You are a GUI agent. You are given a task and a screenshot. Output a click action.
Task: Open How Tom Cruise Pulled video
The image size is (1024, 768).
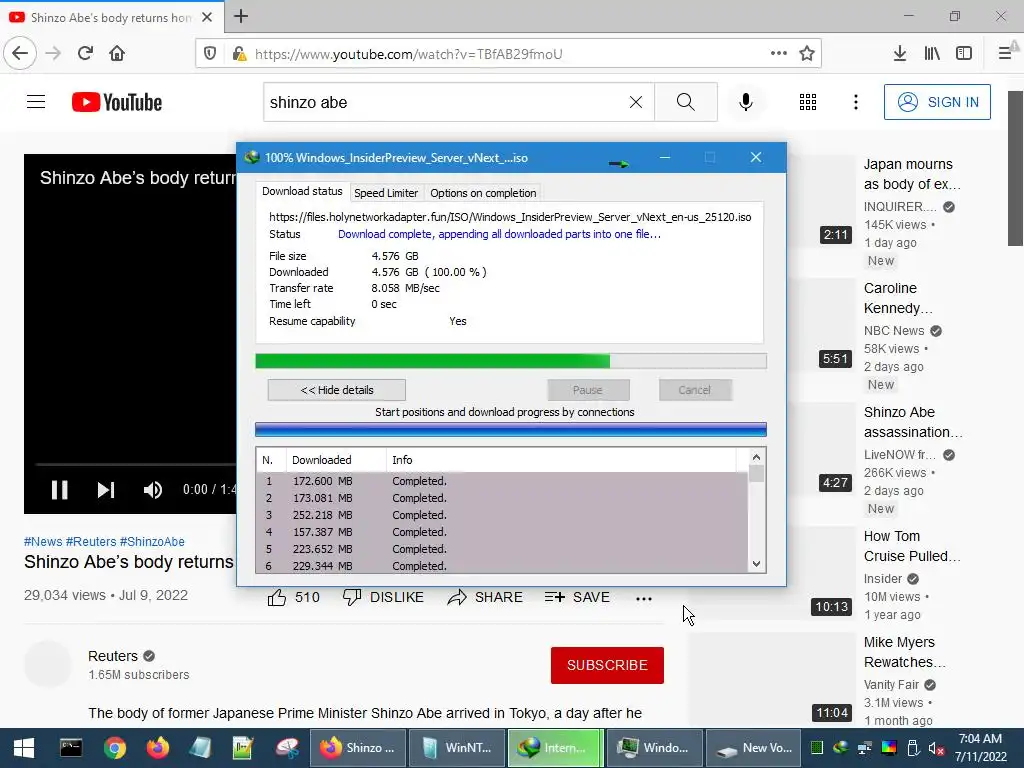pyautogui.click(x=912, y=546)
